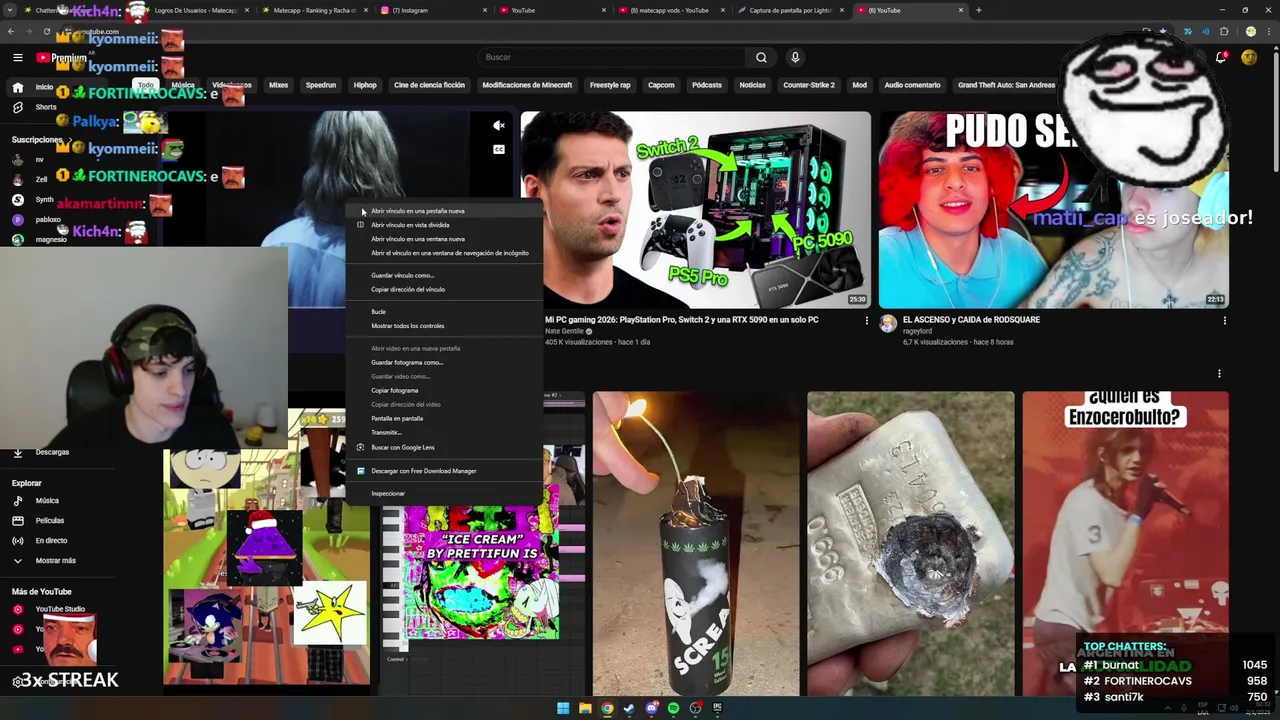Choose Copiar dirección del vínculo
Screen dimensions: 1280x720
pyautogui.click(x=445, y=289)
